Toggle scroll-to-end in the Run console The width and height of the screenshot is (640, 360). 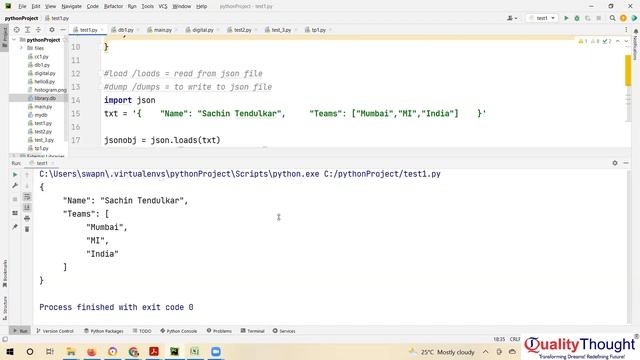pyautogui.click(x=27, y=207)
